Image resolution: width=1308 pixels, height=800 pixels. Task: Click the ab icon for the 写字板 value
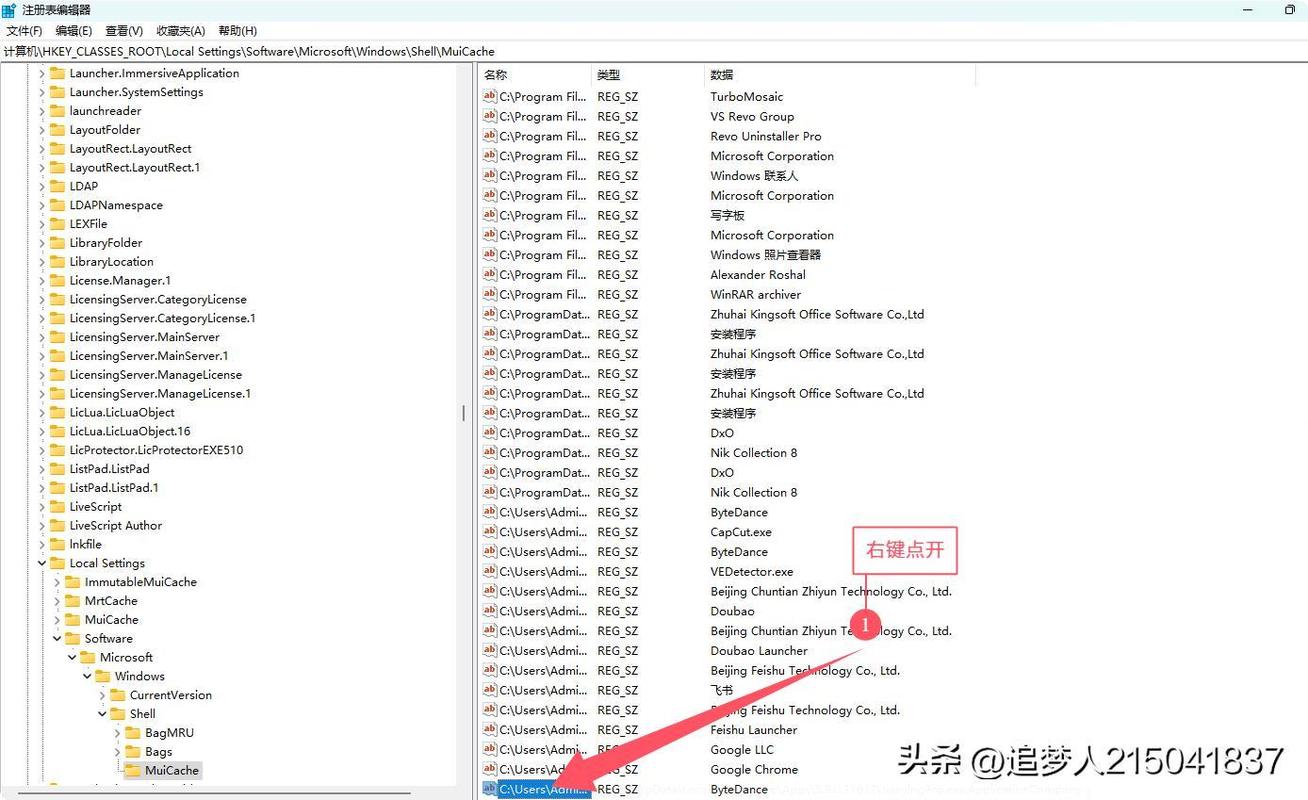point(490,215)
